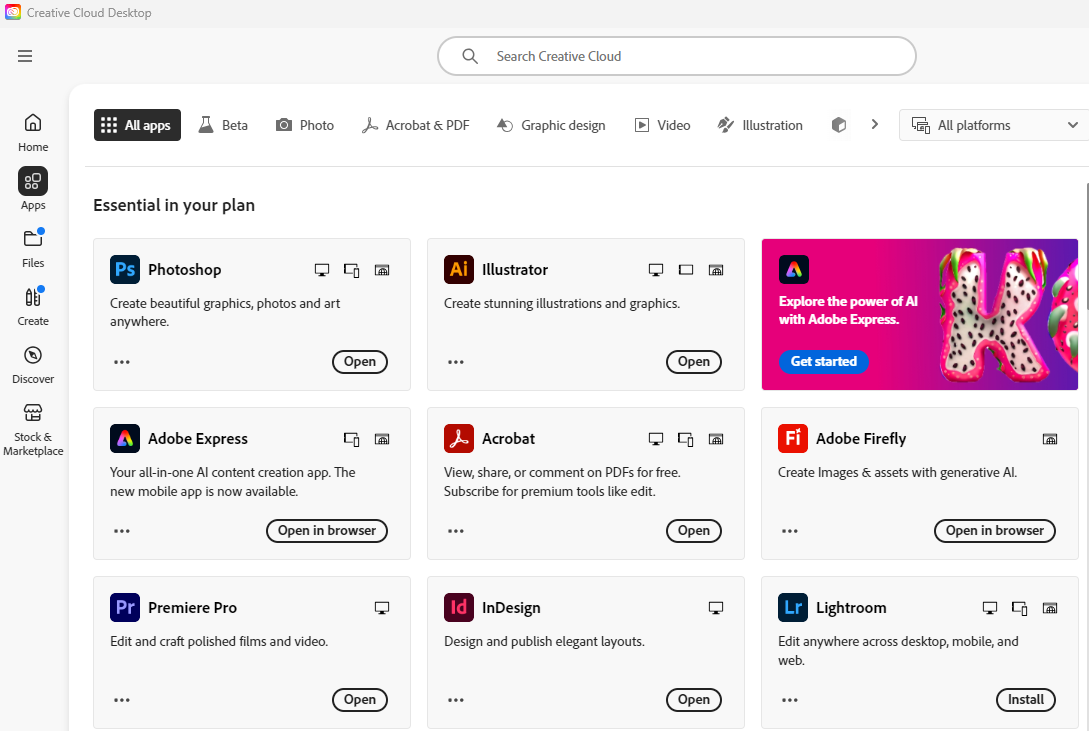Switch to Graphic design category
Viewport: 1089px width, 731px height.
551,125
